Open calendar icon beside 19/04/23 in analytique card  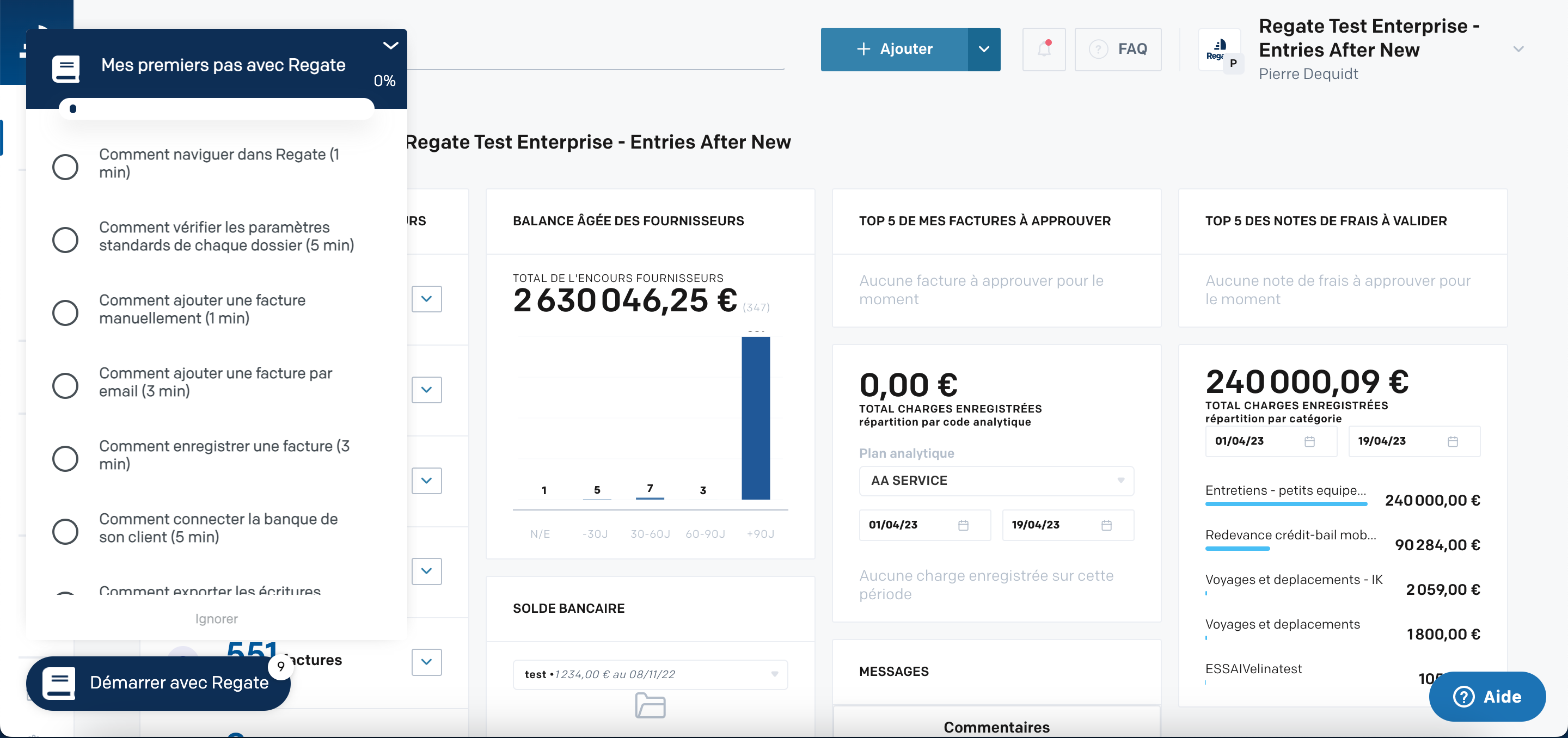tap(1107, 525)
